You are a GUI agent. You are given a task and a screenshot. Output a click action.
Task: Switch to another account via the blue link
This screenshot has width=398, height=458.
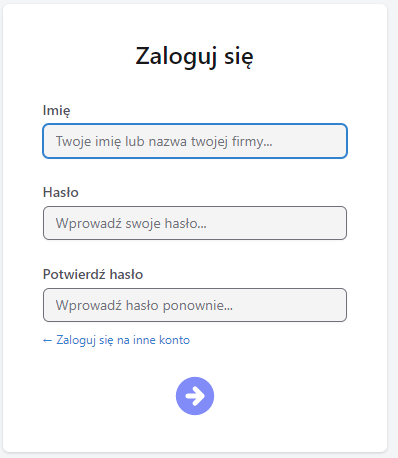point(116,340)
